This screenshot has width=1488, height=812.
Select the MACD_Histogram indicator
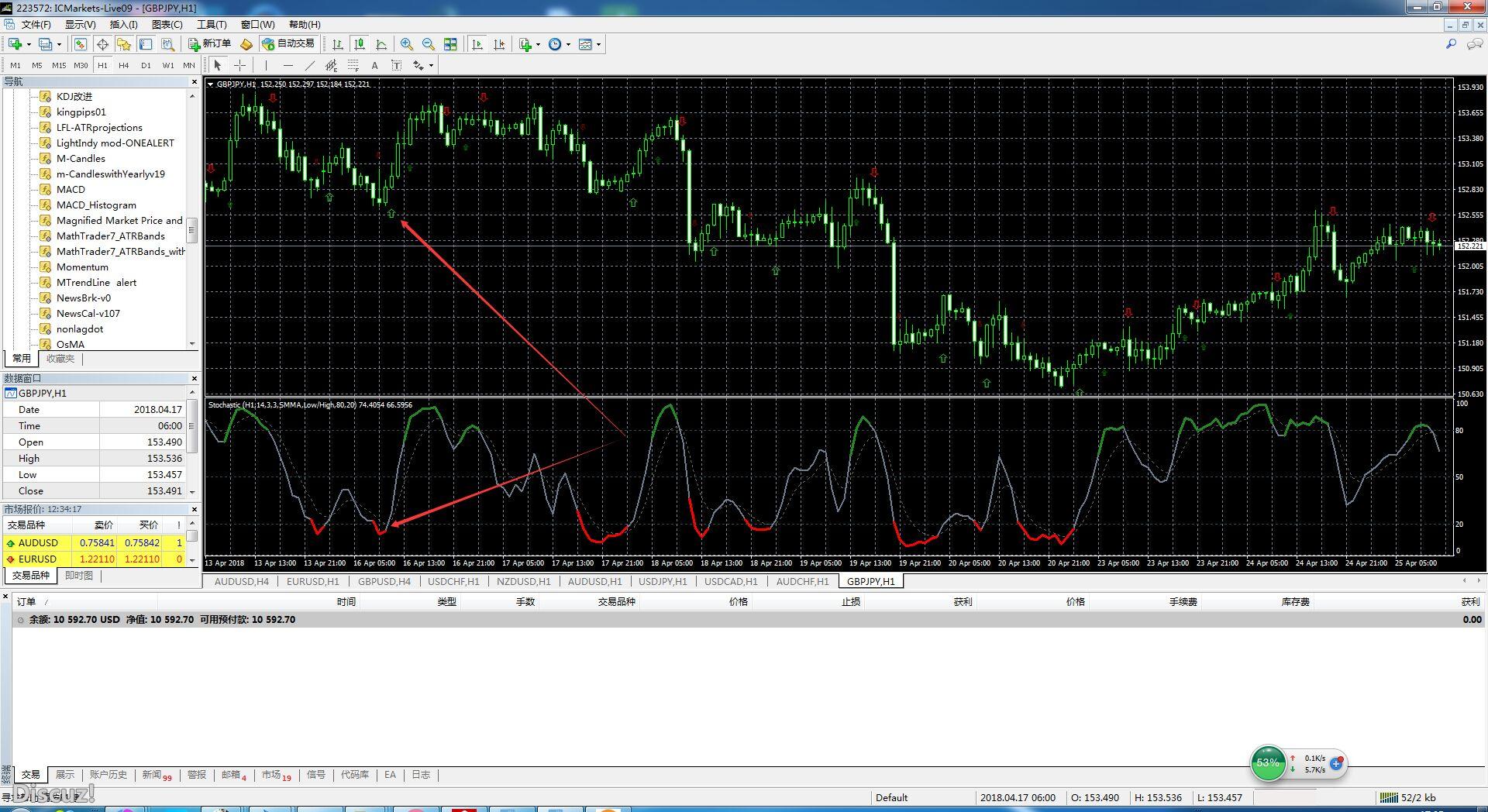(96, 205)
